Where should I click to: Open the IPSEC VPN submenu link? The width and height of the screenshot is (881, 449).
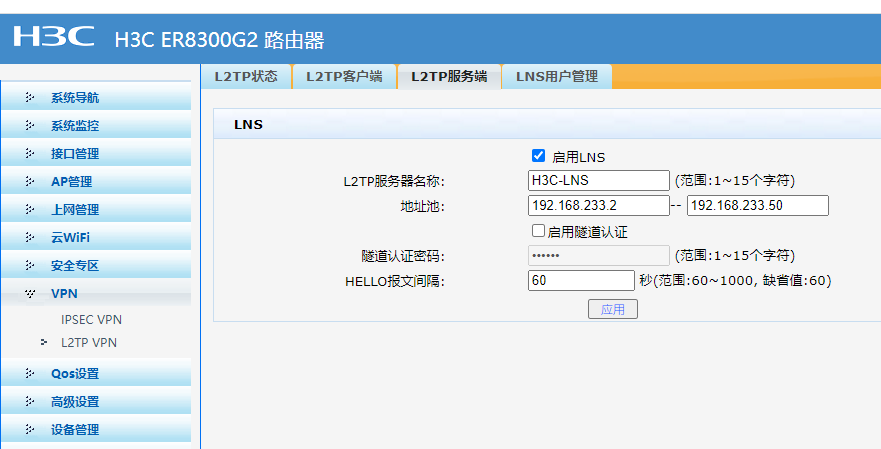[x=92, y=320]
